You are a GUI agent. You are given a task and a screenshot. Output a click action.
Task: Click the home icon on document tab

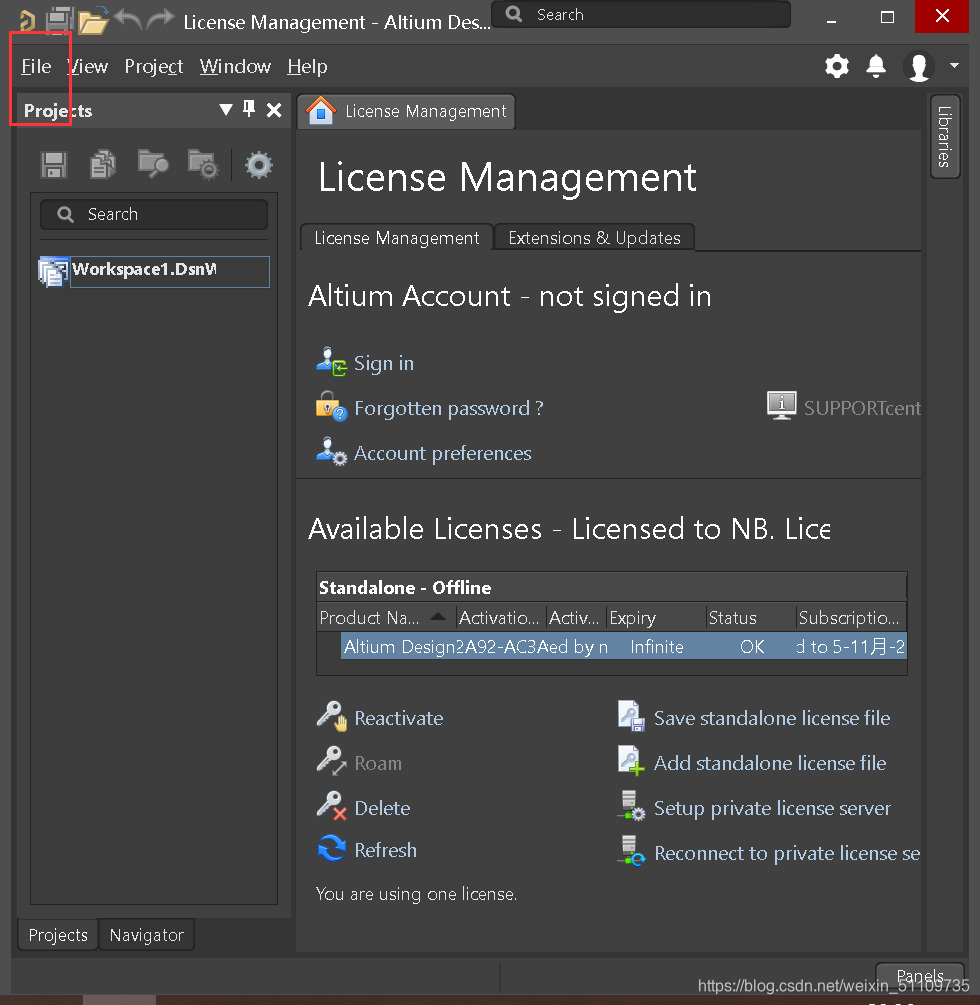coord(321,110)
